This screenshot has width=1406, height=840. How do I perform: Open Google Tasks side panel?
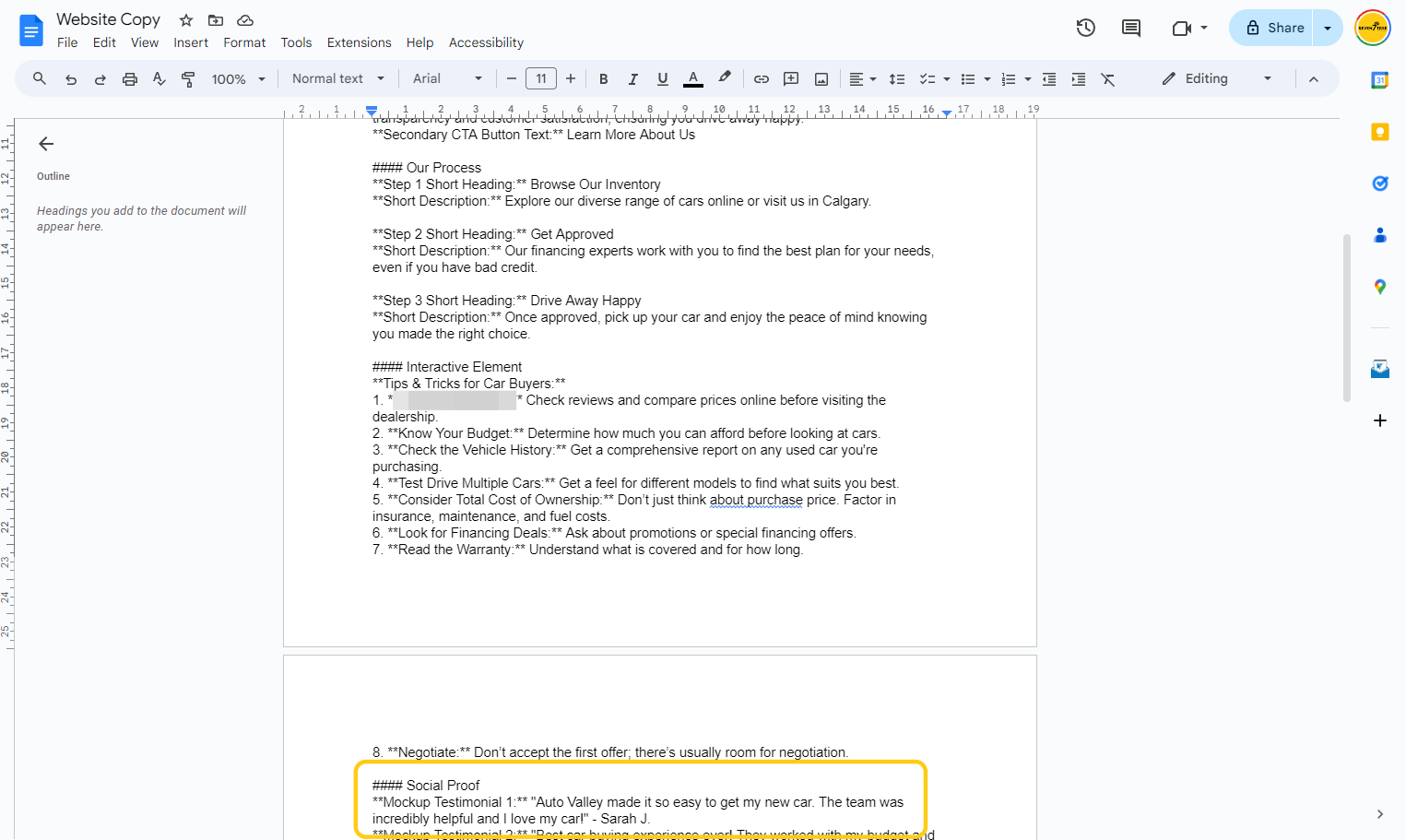(x=1380, y=183)
